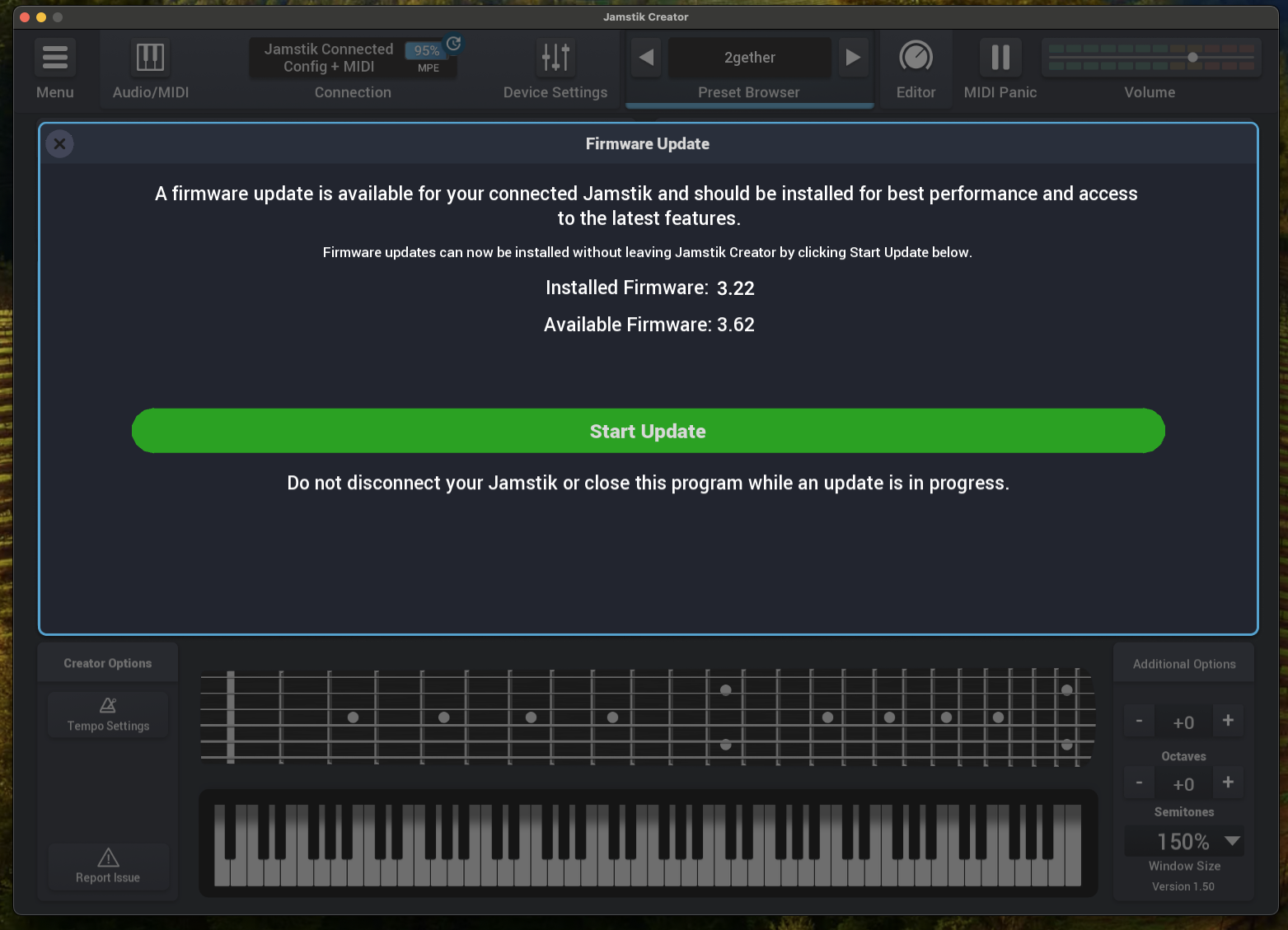This screenshot has height=930, width=1288.
Task: Toggle the MPE mode indicator
Action: (x=428, y=68)
